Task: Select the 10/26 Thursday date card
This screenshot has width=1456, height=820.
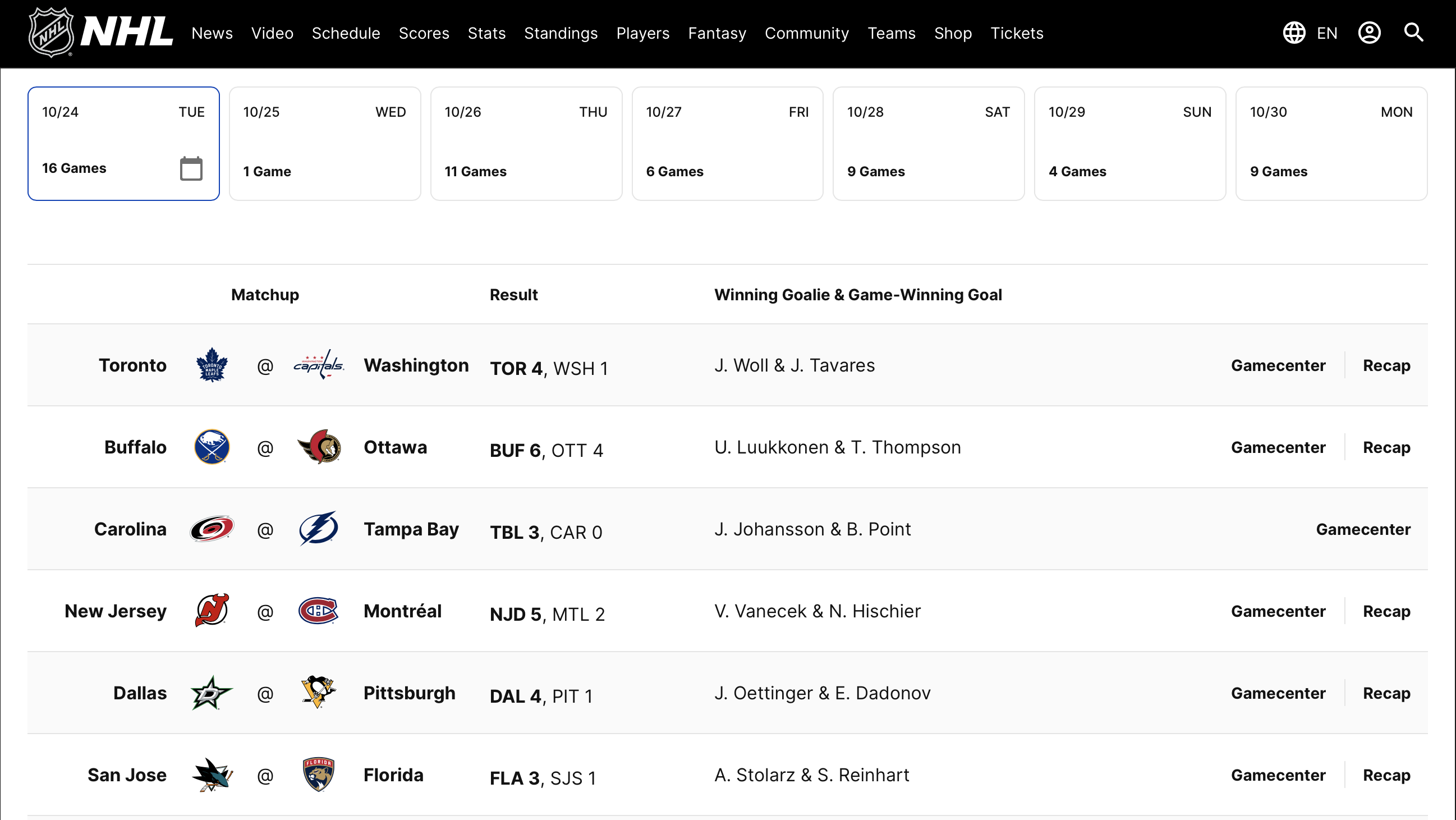Action: coord(526,143)
